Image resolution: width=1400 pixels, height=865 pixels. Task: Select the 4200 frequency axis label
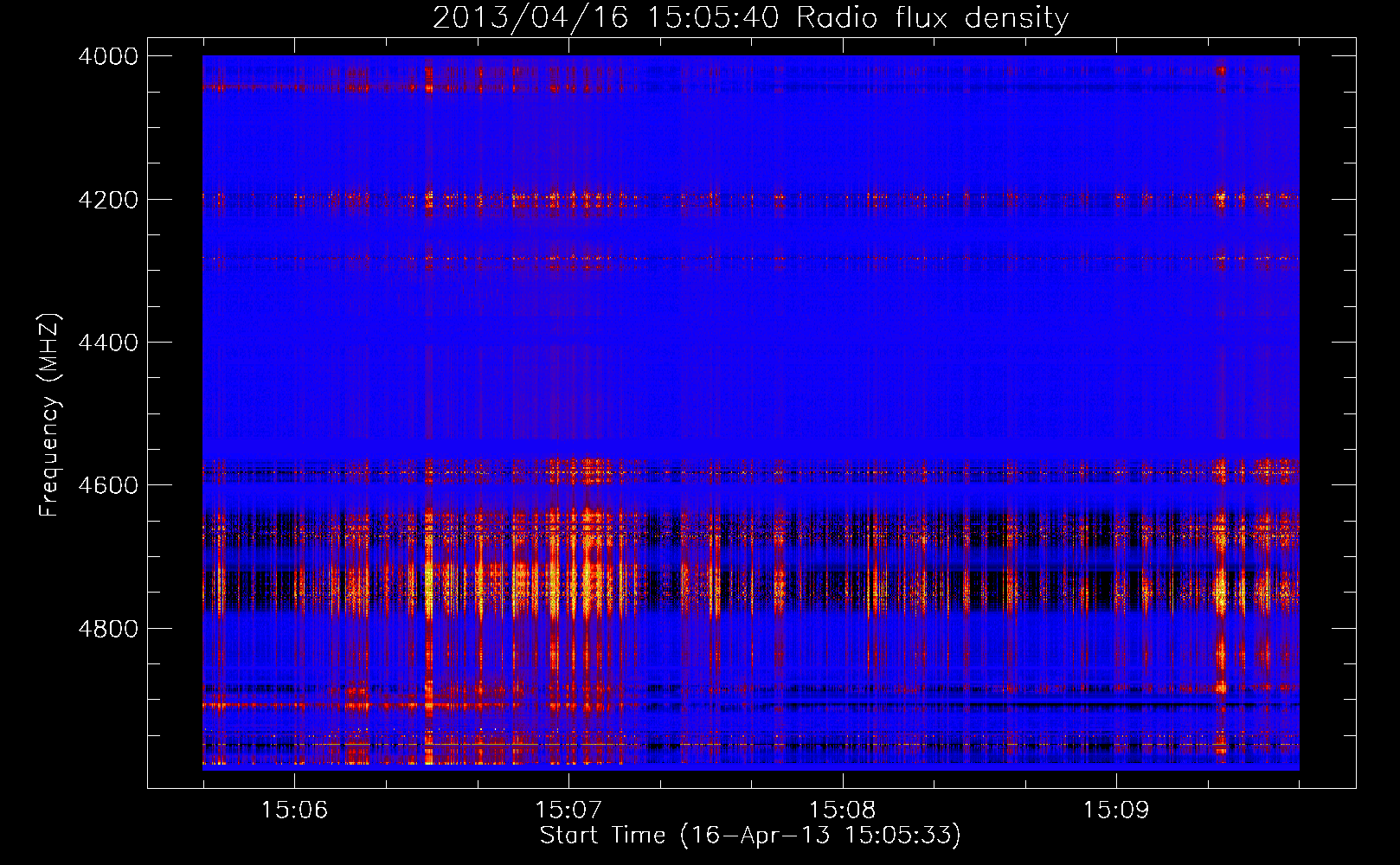[x=108, y=199]
